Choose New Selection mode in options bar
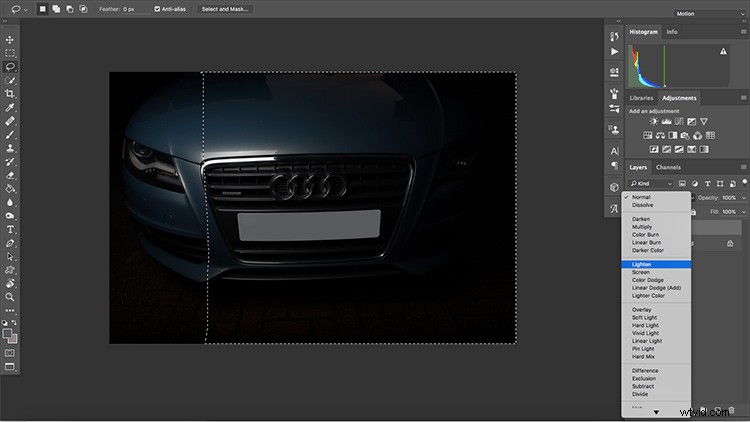 coord(43,9)
